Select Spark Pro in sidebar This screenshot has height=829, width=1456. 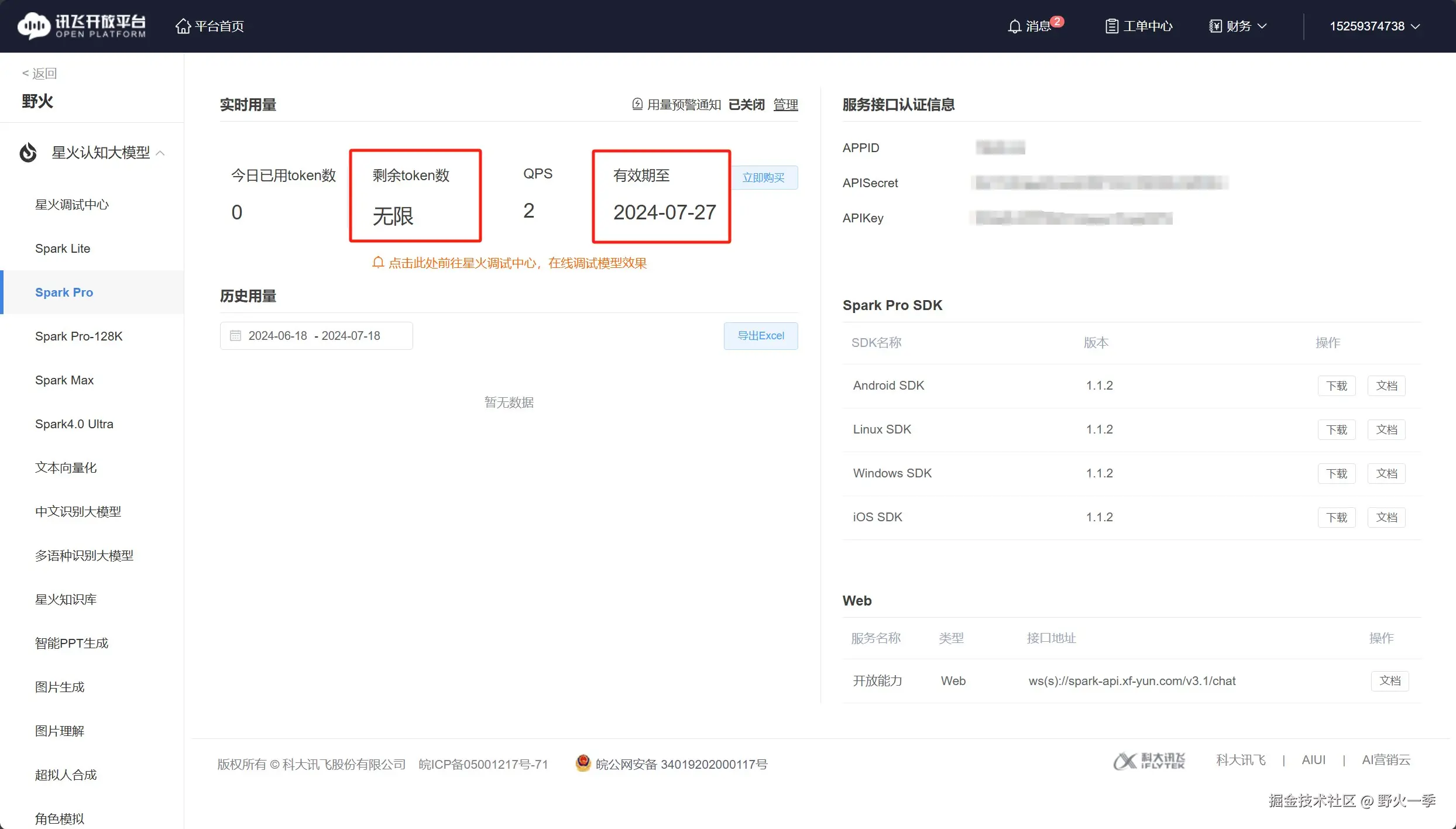coord(64,293)
